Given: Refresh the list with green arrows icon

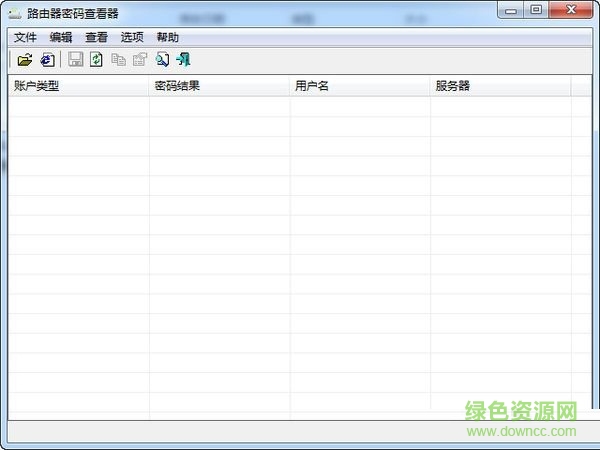Looking at the screenshot, I should 96,60.
